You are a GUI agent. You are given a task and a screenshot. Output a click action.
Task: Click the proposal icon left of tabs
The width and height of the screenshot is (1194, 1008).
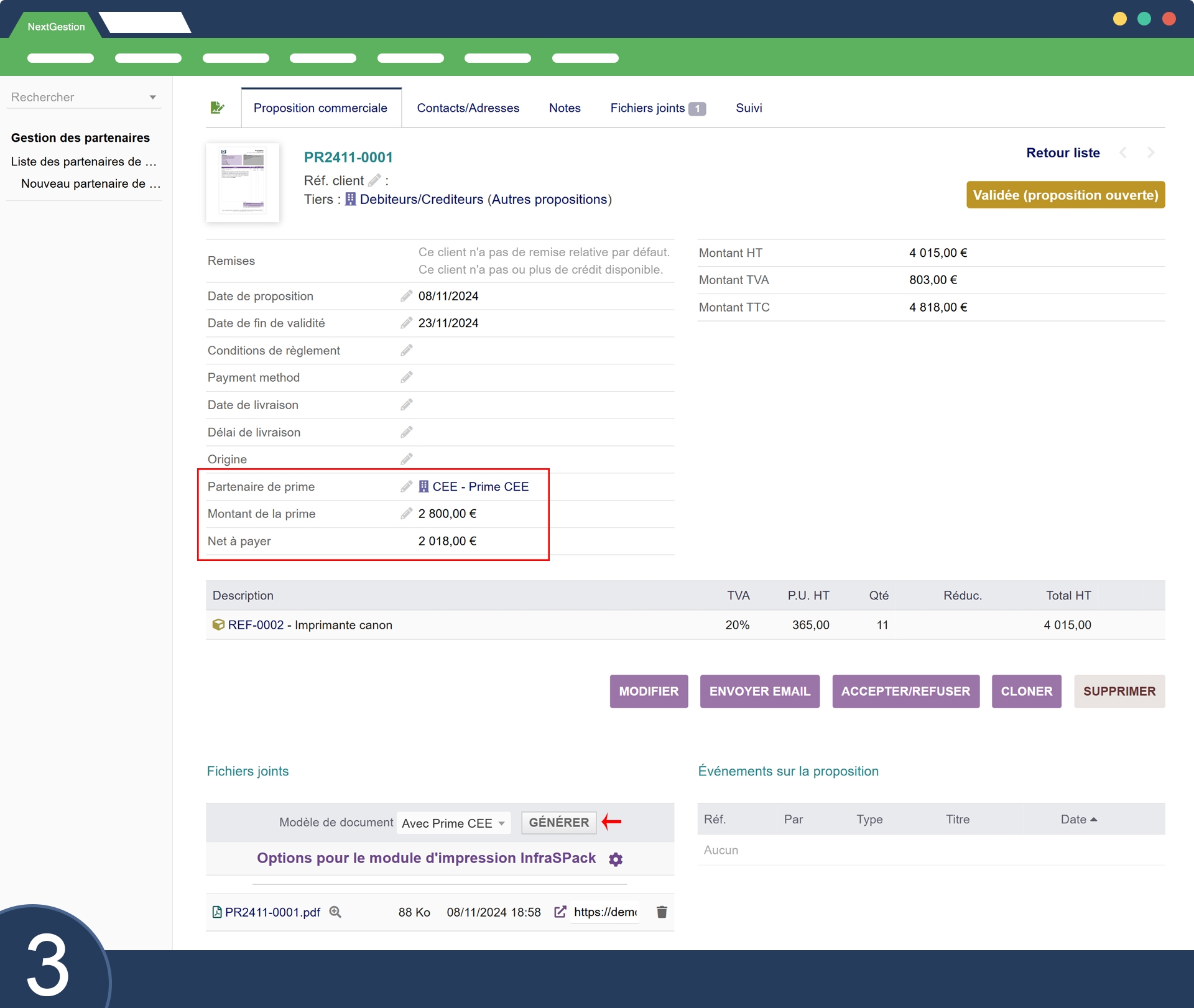click(217, 108)
